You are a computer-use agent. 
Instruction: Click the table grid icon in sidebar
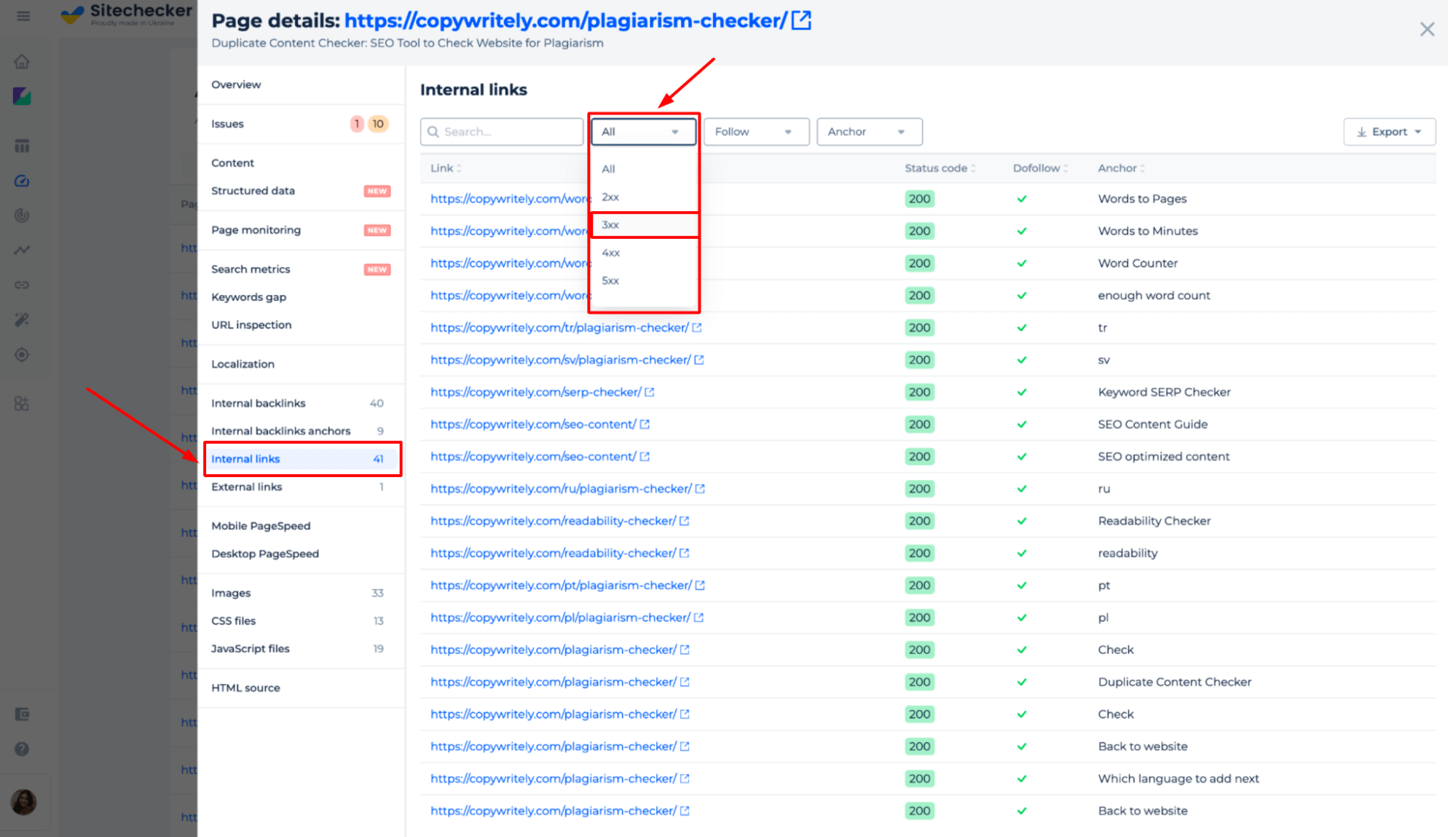tap(22, 146)
